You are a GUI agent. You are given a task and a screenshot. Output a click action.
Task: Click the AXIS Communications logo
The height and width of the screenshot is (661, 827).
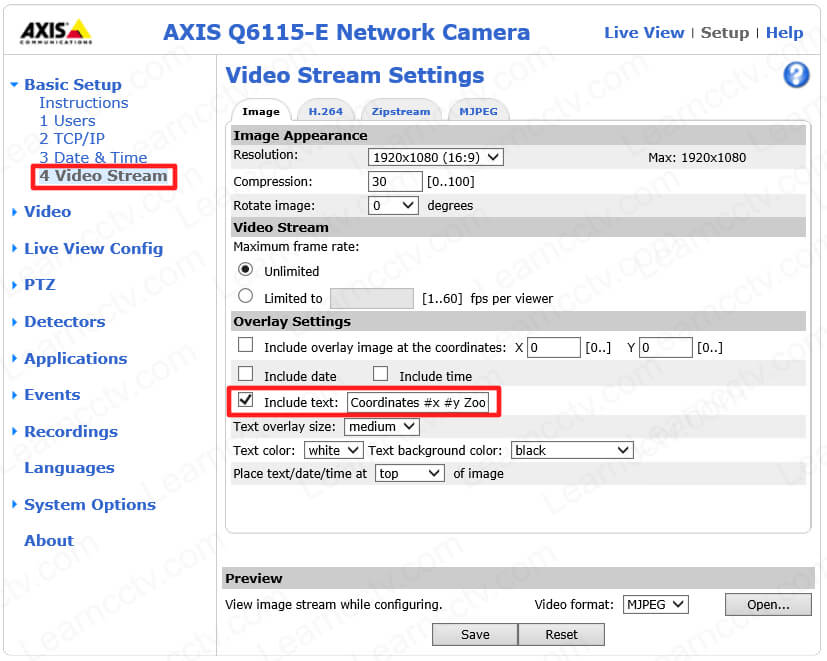pos(56,33)
